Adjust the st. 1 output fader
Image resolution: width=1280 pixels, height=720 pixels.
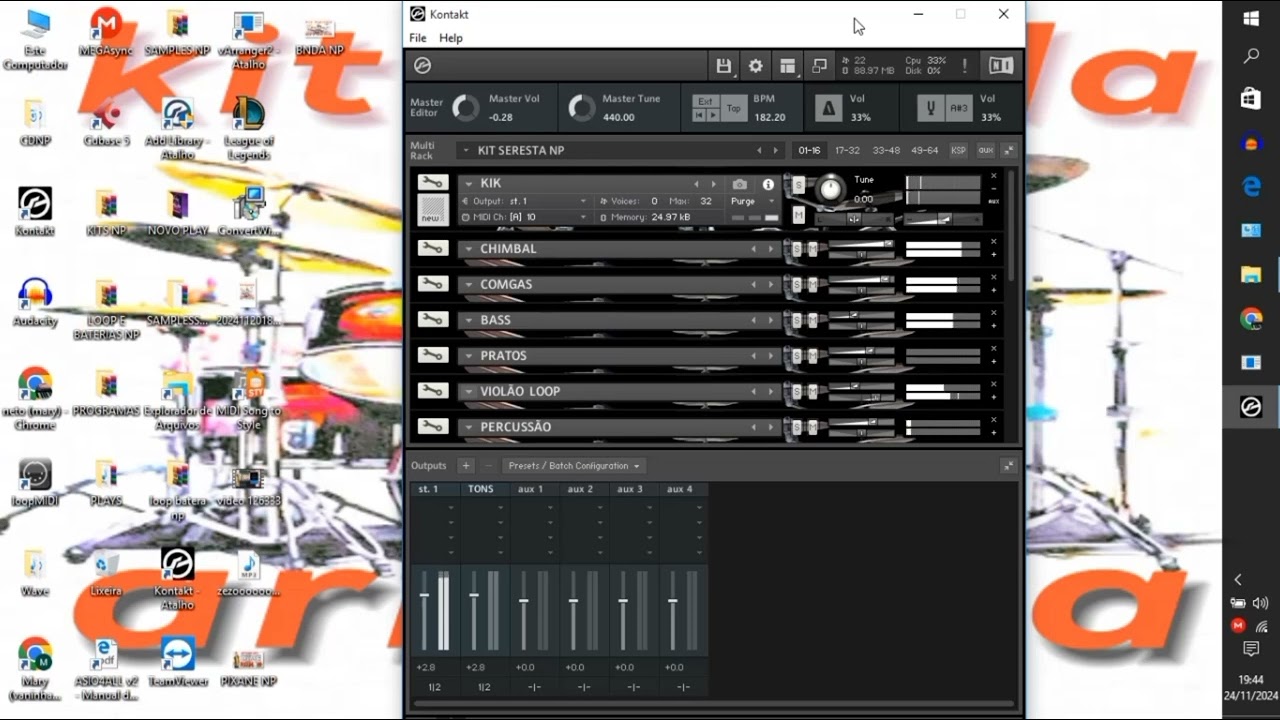[x=424, y=596]
